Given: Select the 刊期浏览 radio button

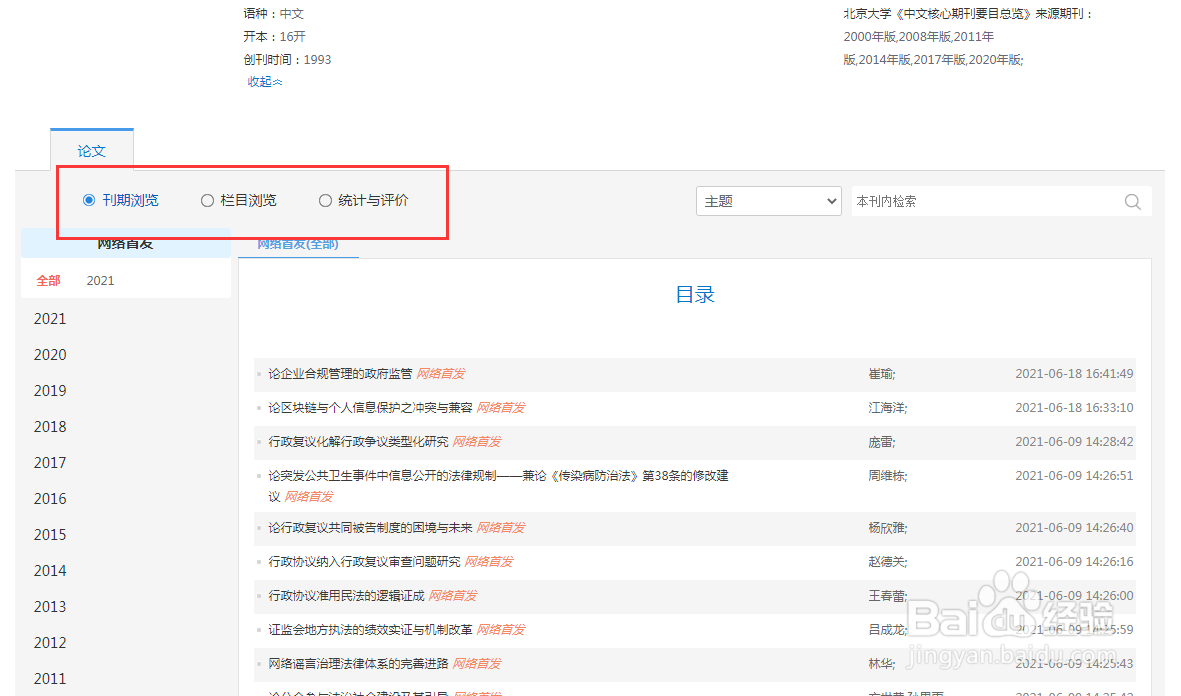Looking at the screenshot, I should coord(89,200).
